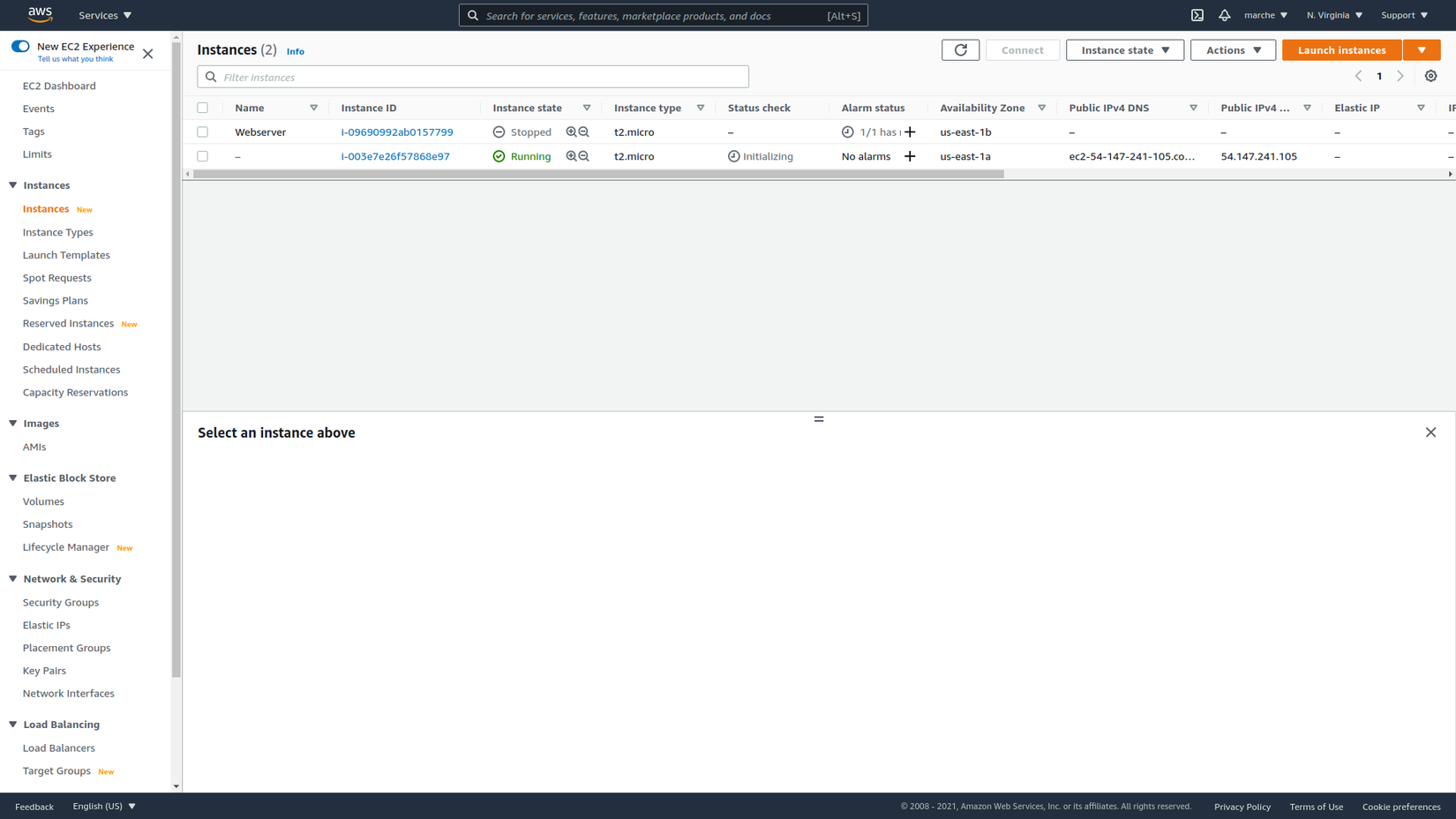Open the N. Virginia region selector

point(1334,15)
